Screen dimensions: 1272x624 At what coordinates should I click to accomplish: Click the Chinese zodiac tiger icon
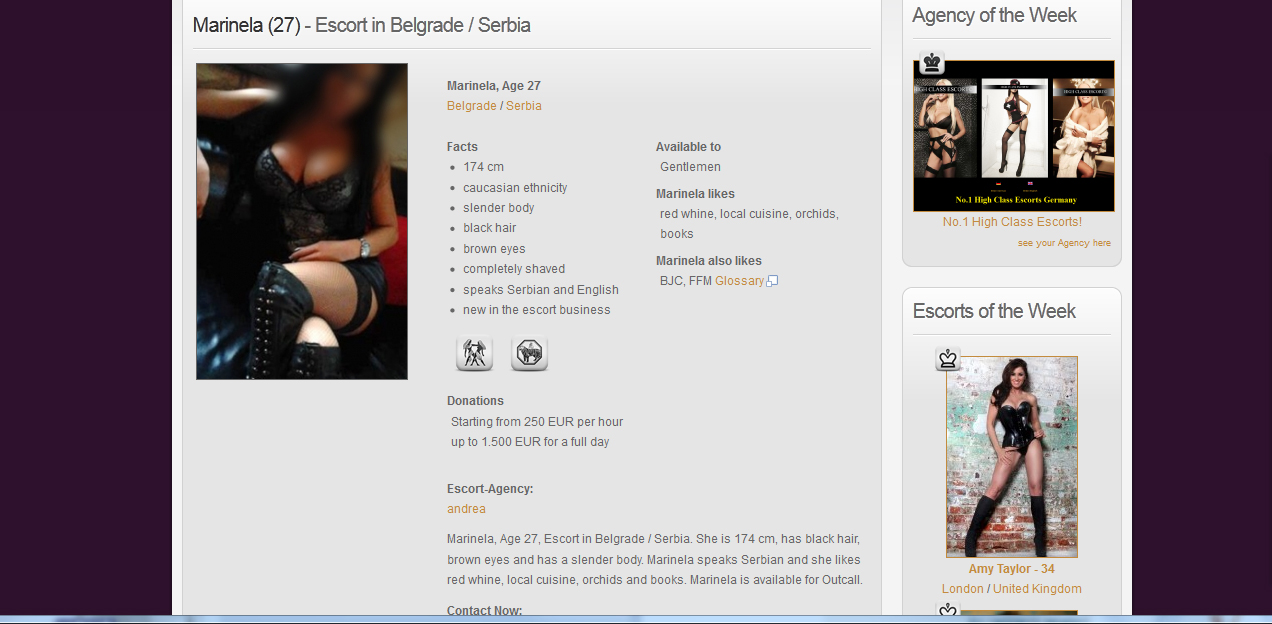529,353
